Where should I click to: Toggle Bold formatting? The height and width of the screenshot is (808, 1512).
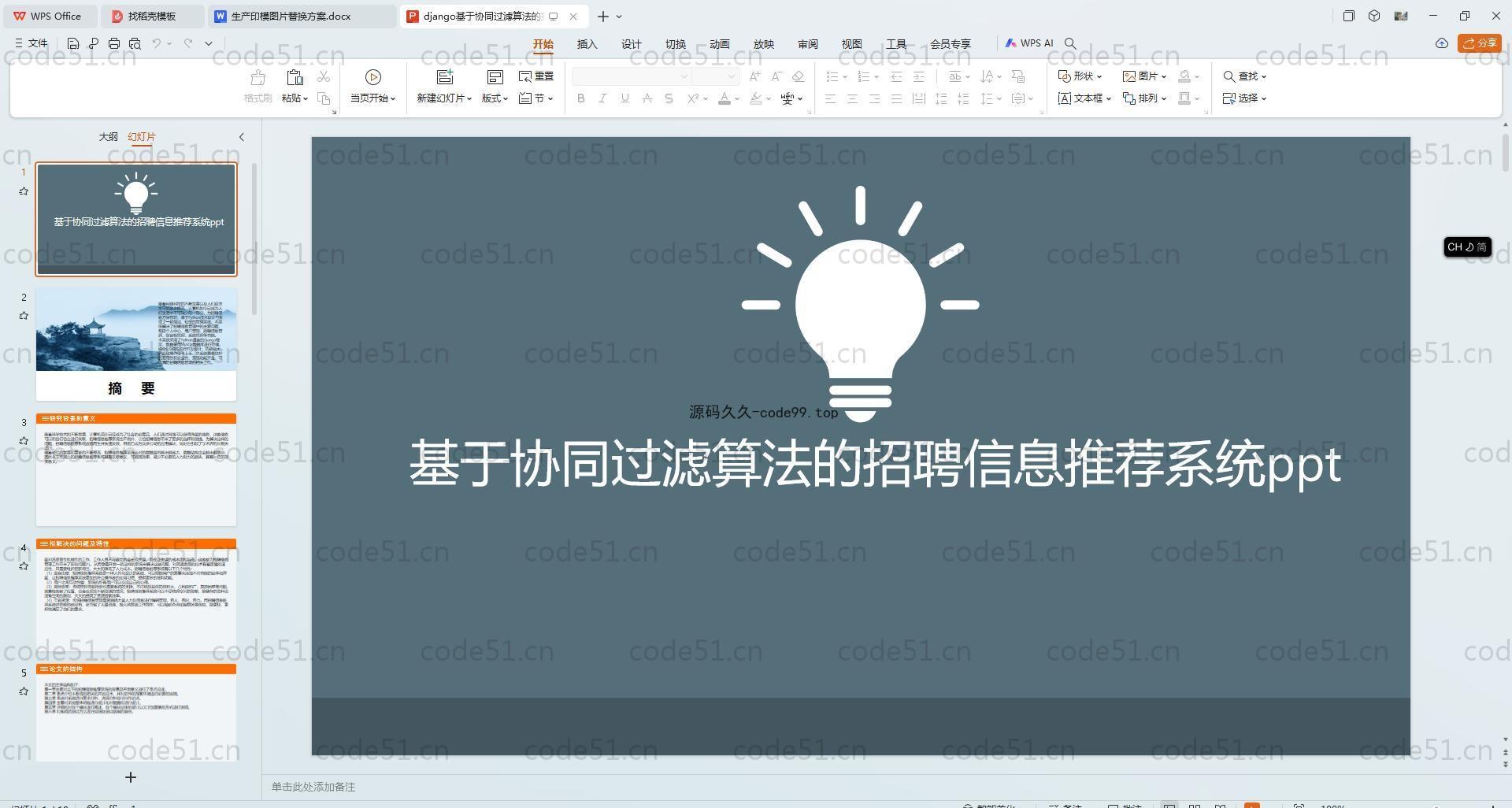[581, 98]
